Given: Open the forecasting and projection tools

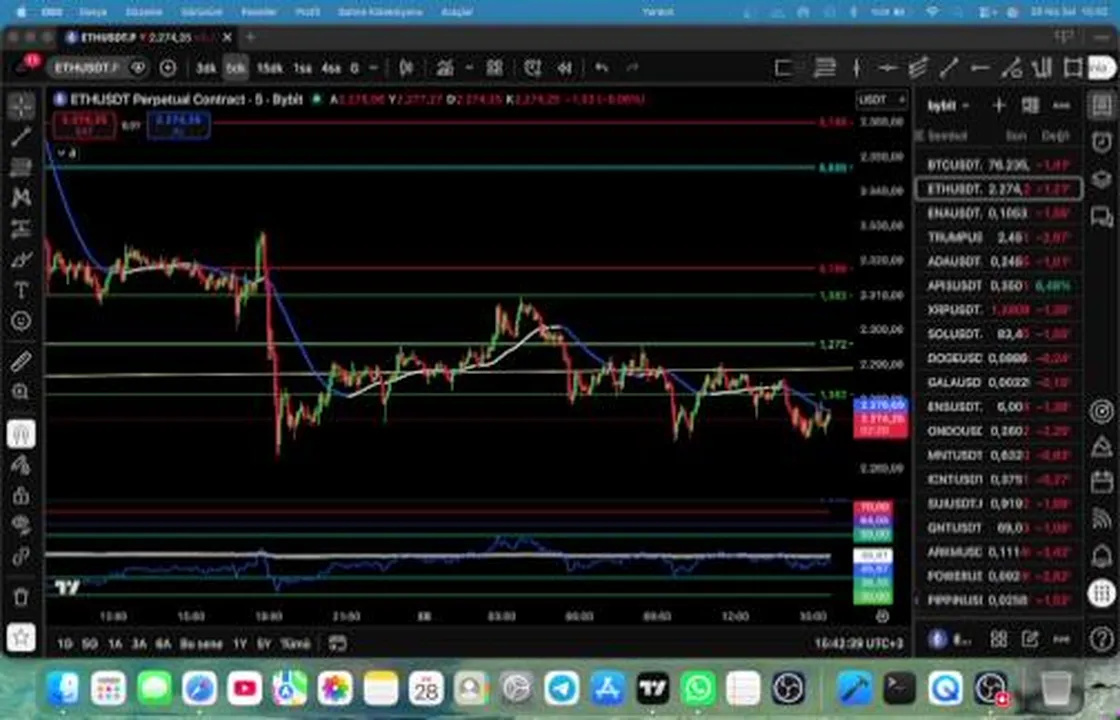Looking at the screenshot, I should coord(21,229).
